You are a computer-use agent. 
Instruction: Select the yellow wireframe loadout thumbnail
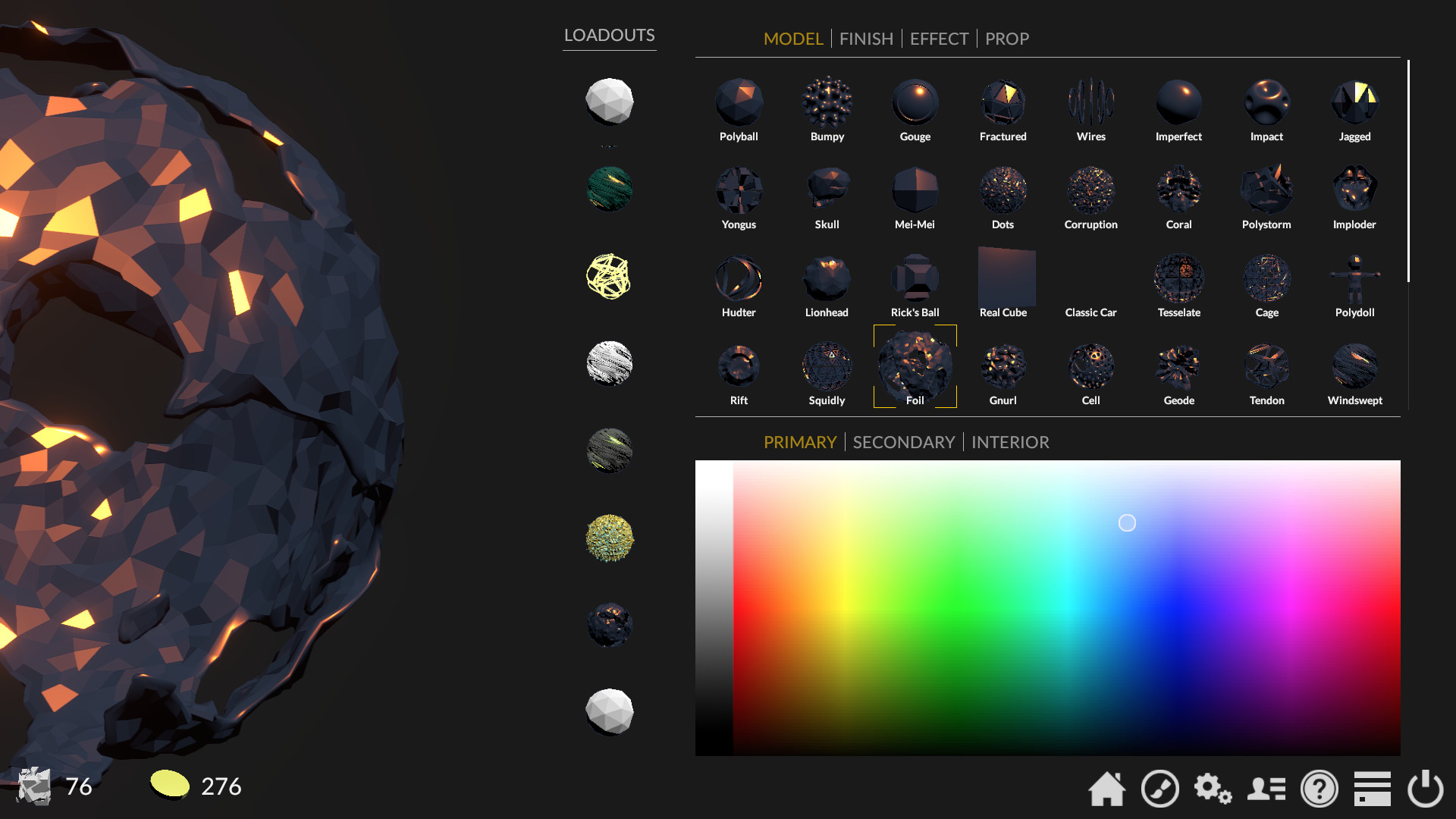click(x=609, y=275)
